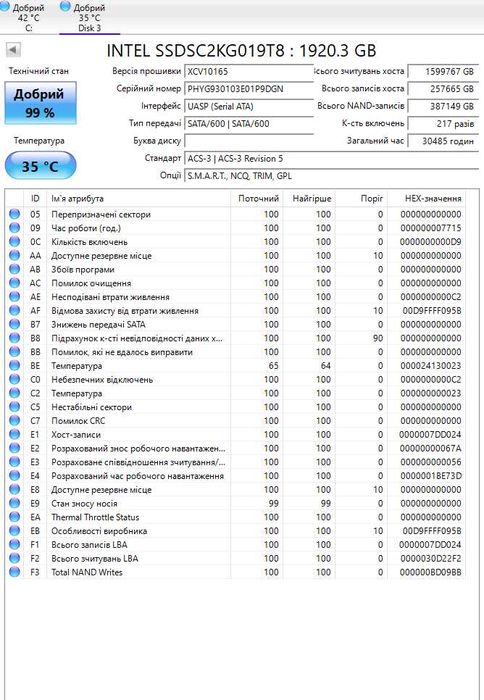Screen dimensions: 484x700
Task: Click the NAND writes value 387149 GB
Action: tap(443, 106)
